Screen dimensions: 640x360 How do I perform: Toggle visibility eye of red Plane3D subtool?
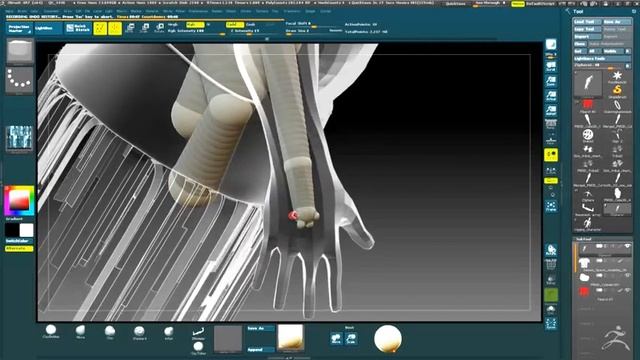628,290
